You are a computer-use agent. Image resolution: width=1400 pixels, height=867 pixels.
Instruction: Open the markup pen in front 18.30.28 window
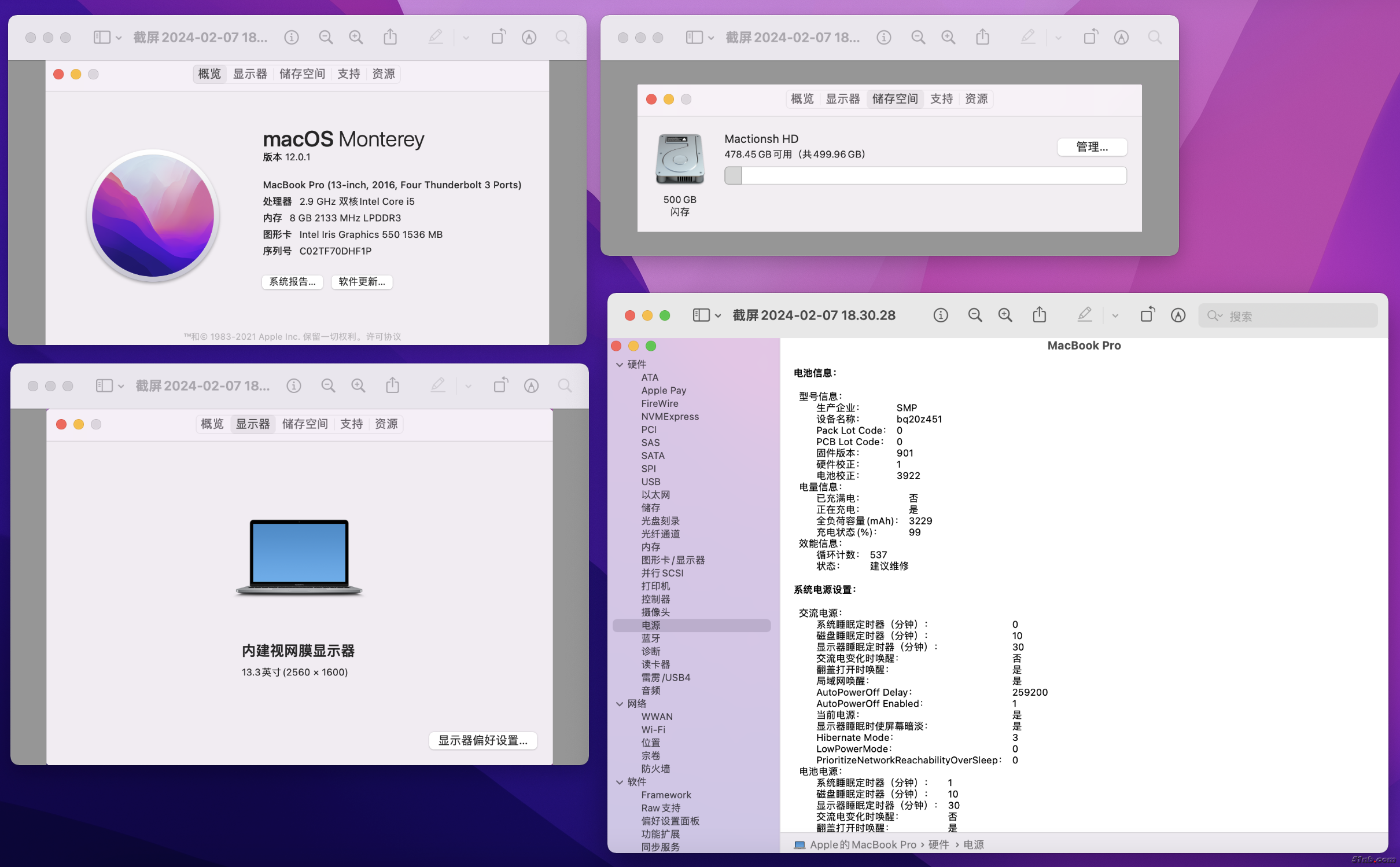pyautogui.click(x=1085, y=314)
